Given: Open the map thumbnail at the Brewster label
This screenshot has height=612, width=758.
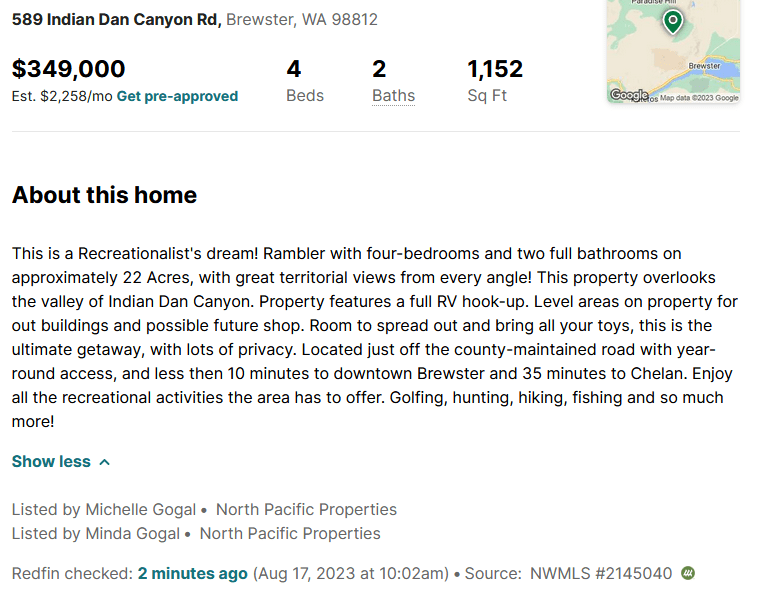Looking at the screenshot, I should [x=704, y=65].
